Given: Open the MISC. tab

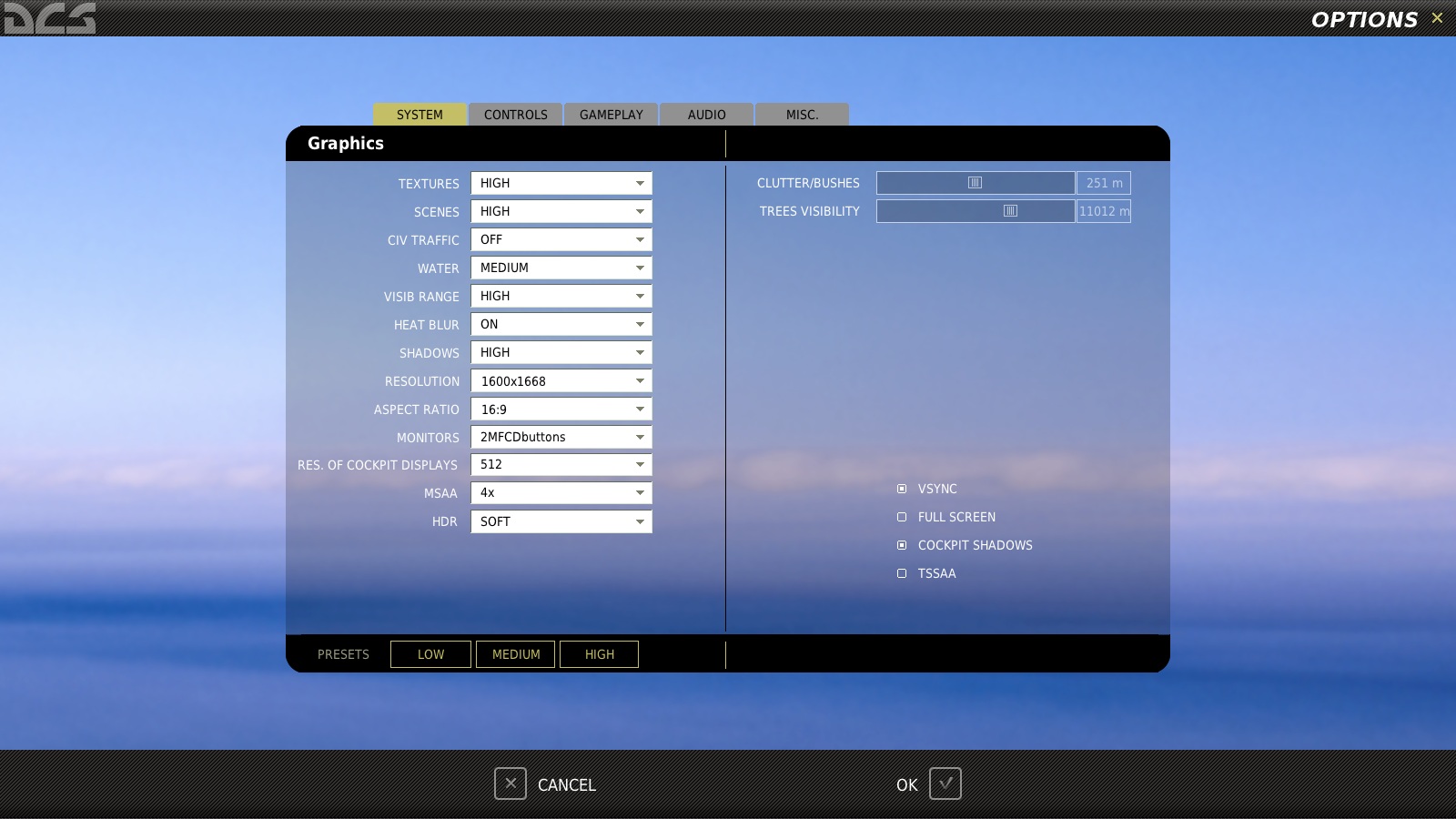Looking at the screenshot, I should coord(803,115).
